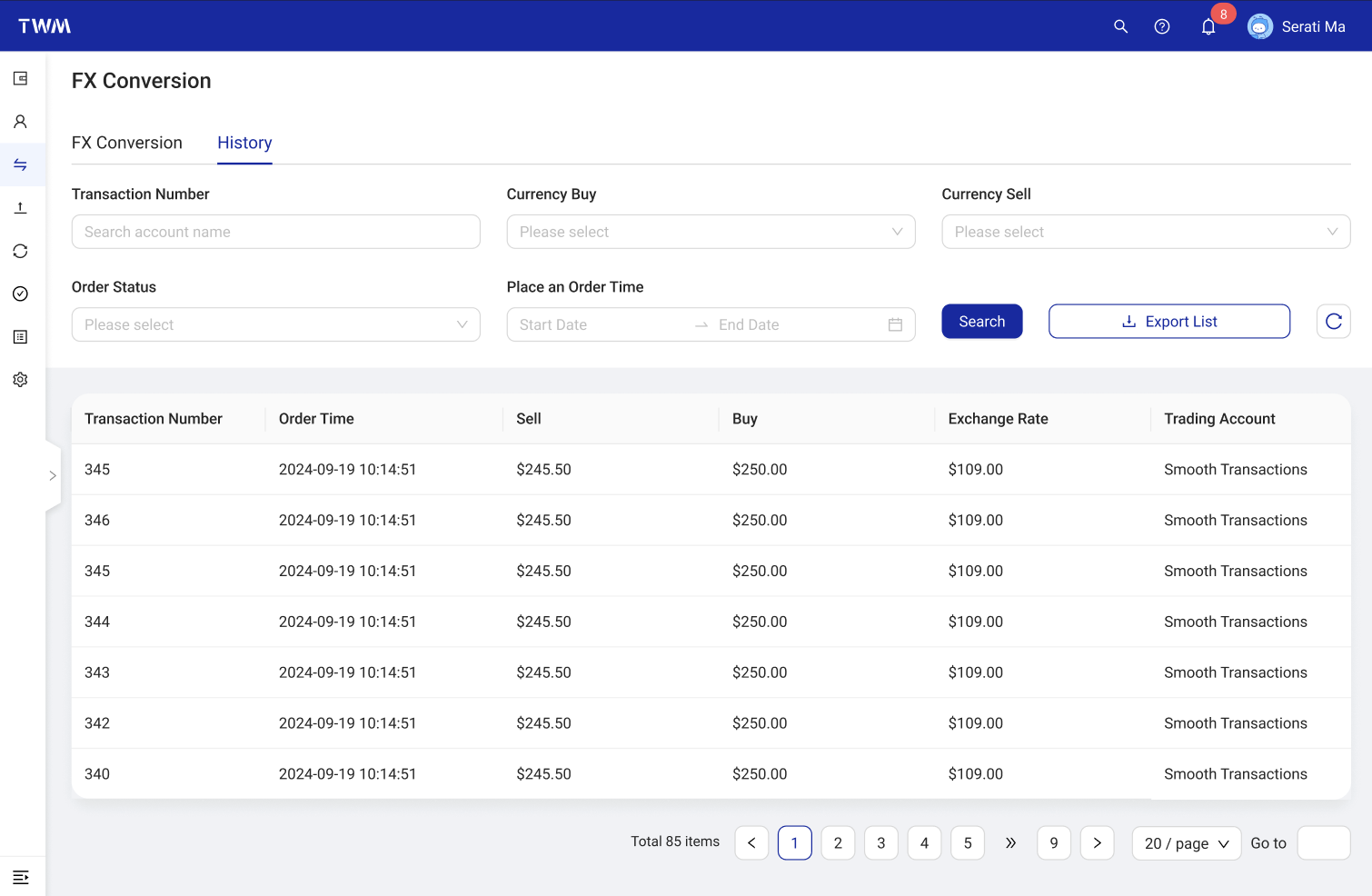Open the Order Status dropdown
Viewport: 1372px width, 896px height.
tap(276, 324)
